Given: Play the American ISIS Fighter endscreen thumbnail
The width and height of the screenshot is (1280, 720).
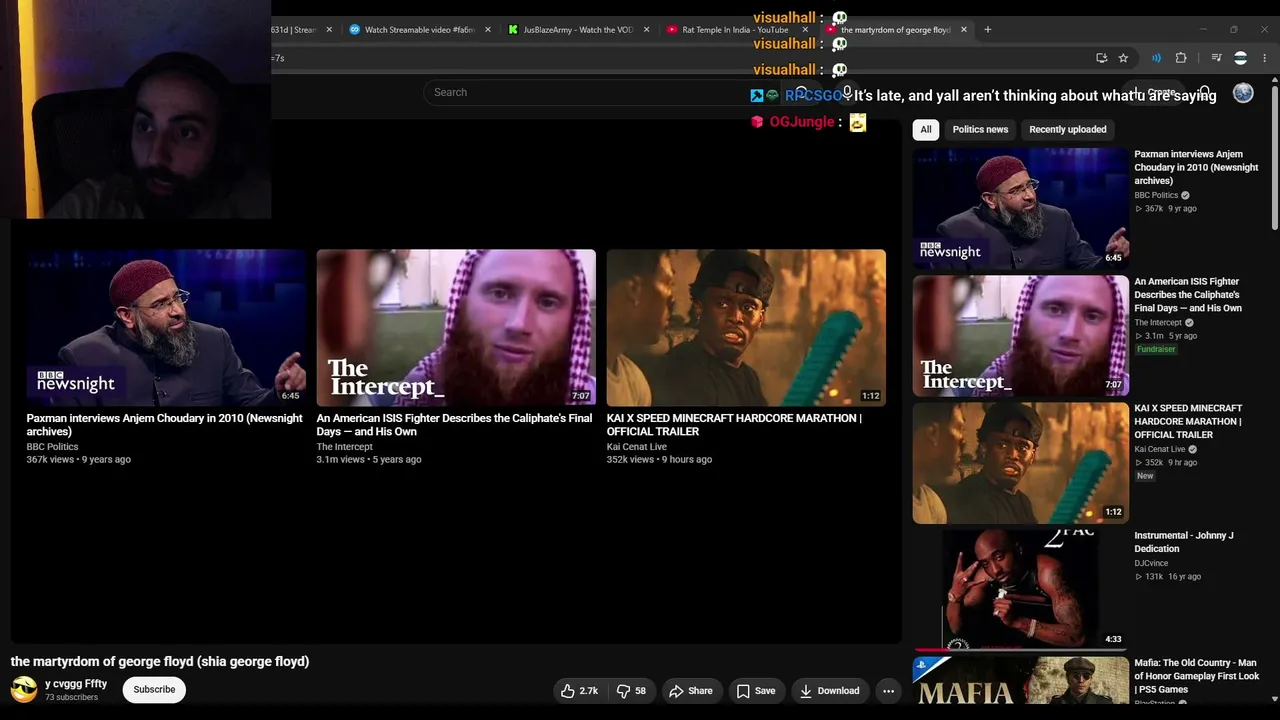Looking at the screenshot, I should pyautogui.click(x=456, y=327).
